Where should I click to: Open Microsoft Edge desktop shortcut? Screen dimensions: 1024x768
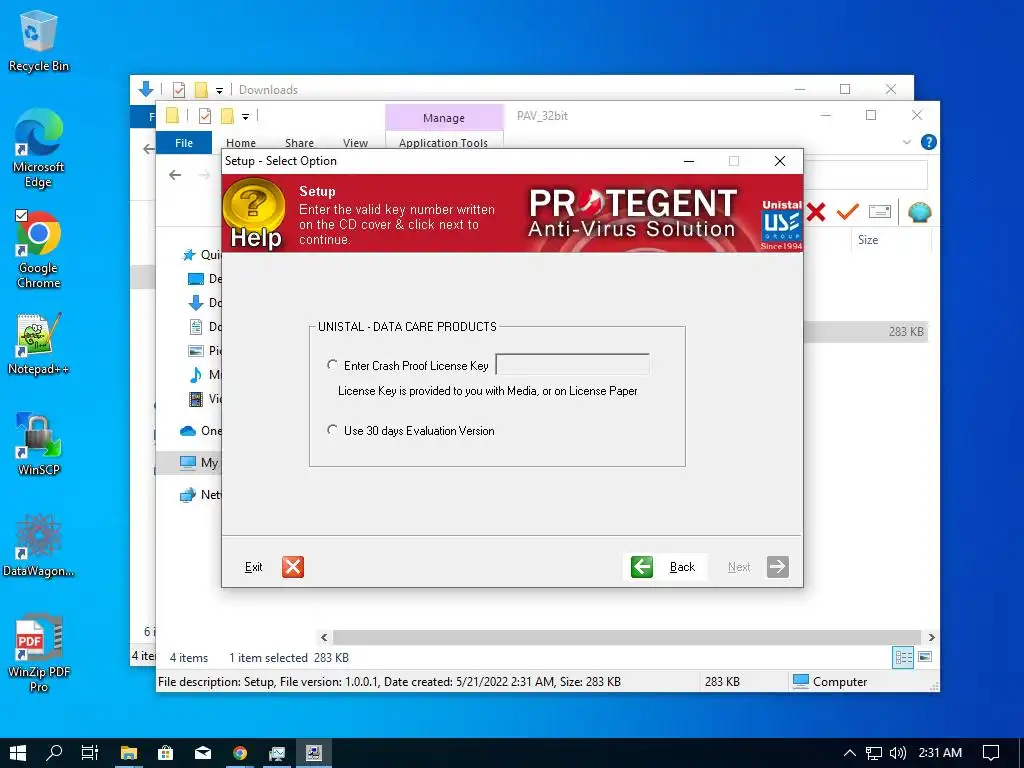click(39, 149)
